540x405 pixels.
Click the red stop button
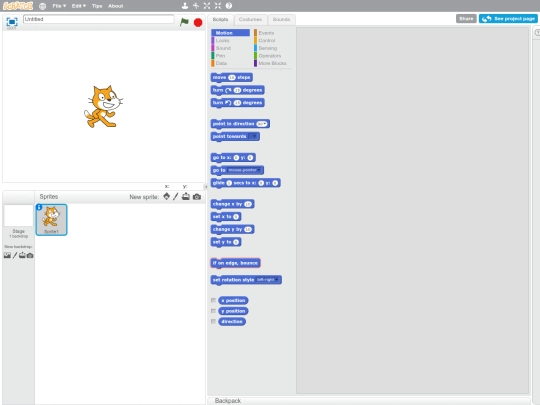(x=198, y=22)
